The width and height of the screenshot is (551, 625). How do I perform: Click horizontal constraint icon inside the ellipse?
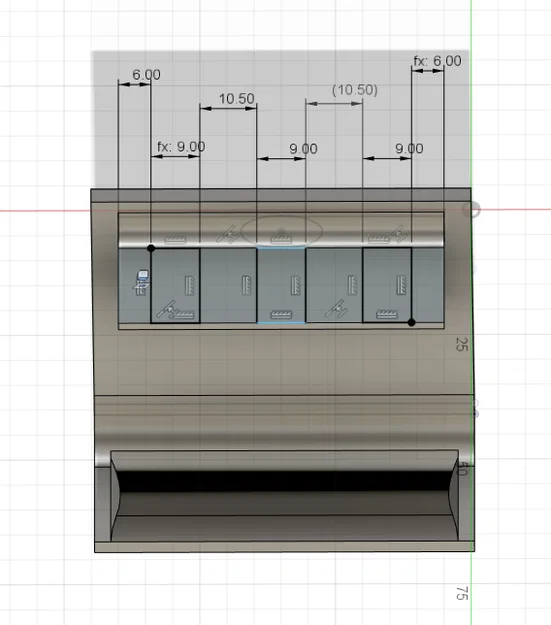click(x=281, y=239)
